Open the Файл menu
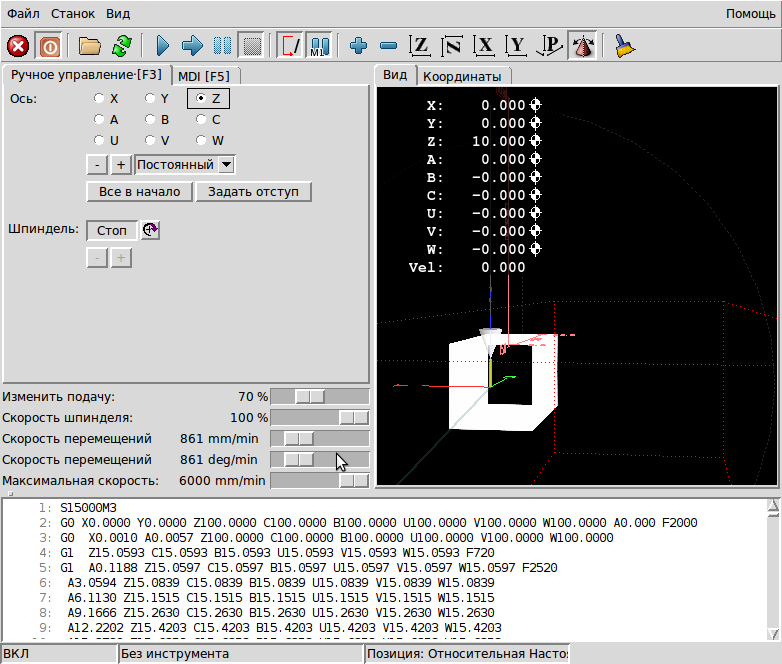782x664 pixels. click(23, 14)
